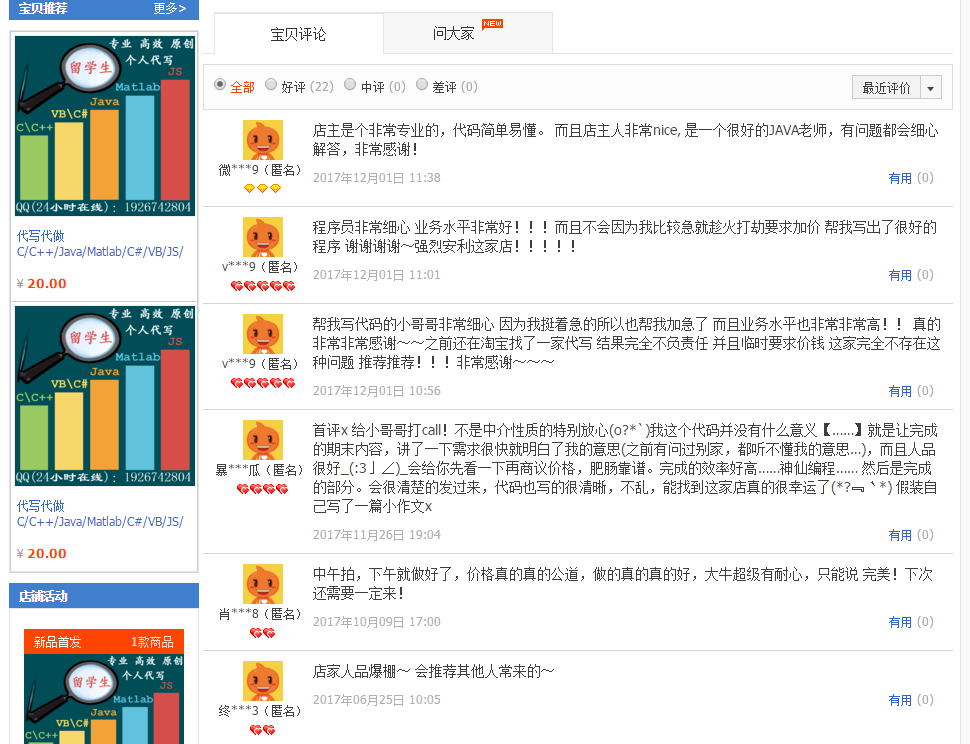Click the heart icons below 肖***8
The image size is (970, 744).
(x=264, y=633)
